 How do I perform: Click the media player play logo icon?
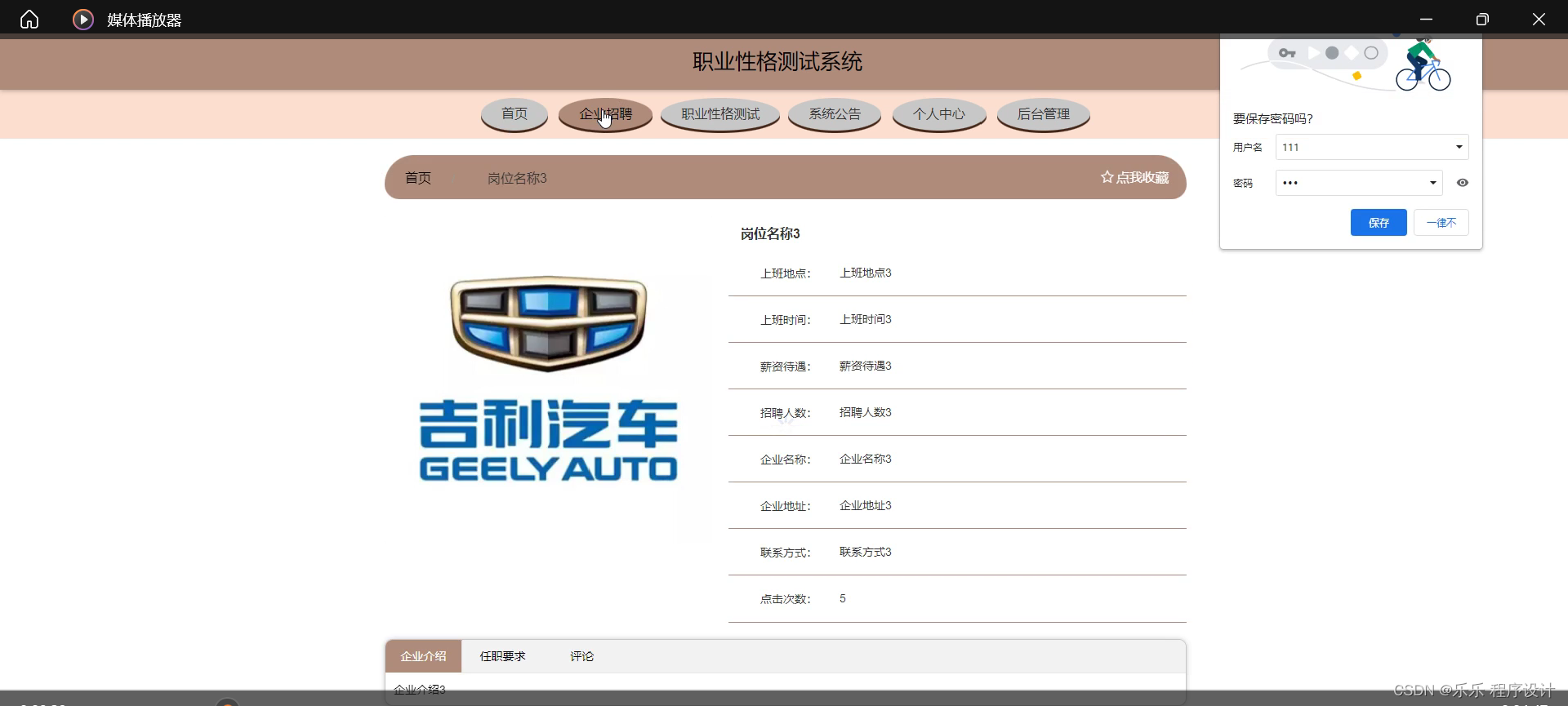[83, 19]
